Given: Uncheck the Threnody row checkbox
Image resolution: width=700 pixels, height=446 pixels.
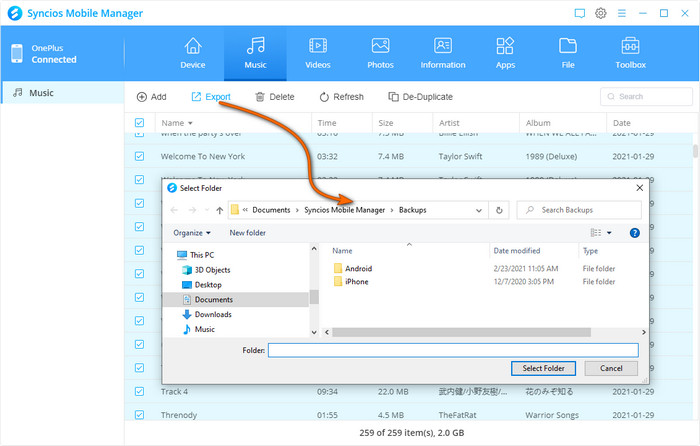Looking at the screenshot, I should [140, 415].
